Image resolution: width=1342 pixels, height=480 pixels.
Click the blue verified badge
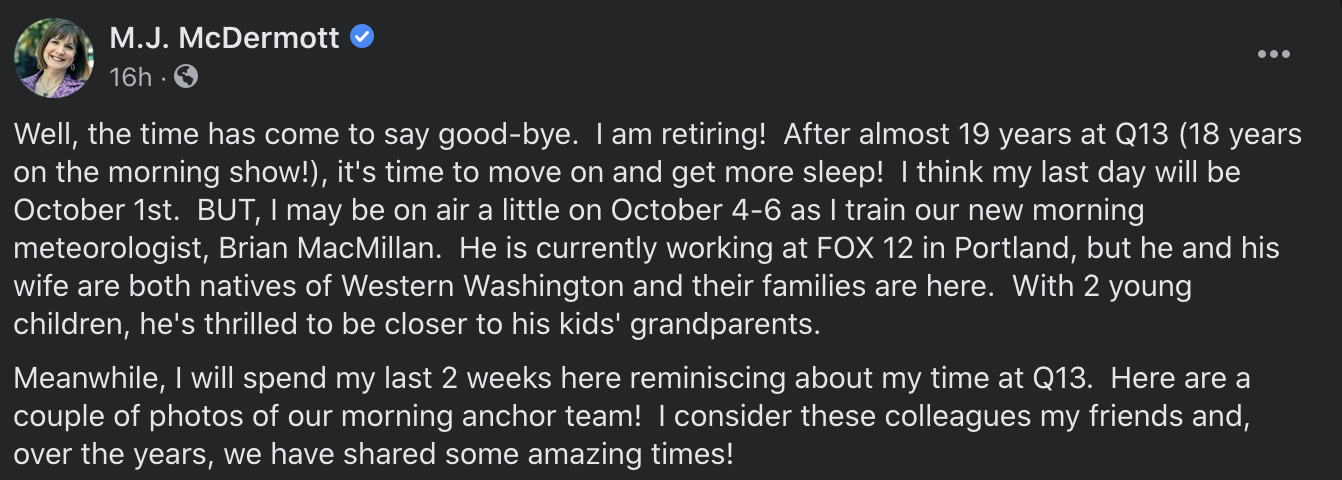[x=362, y=38]
